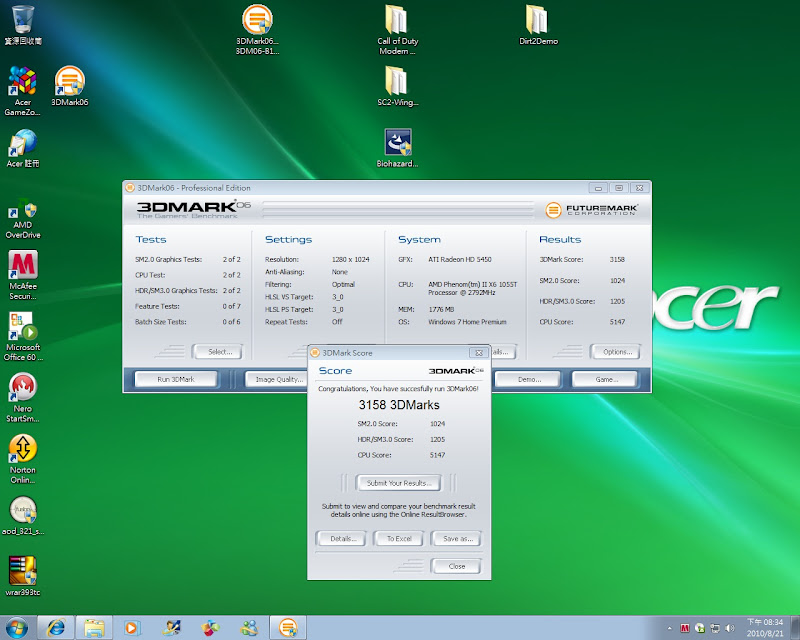Switch to 3DMark06 taskbar button

(288, 628)
